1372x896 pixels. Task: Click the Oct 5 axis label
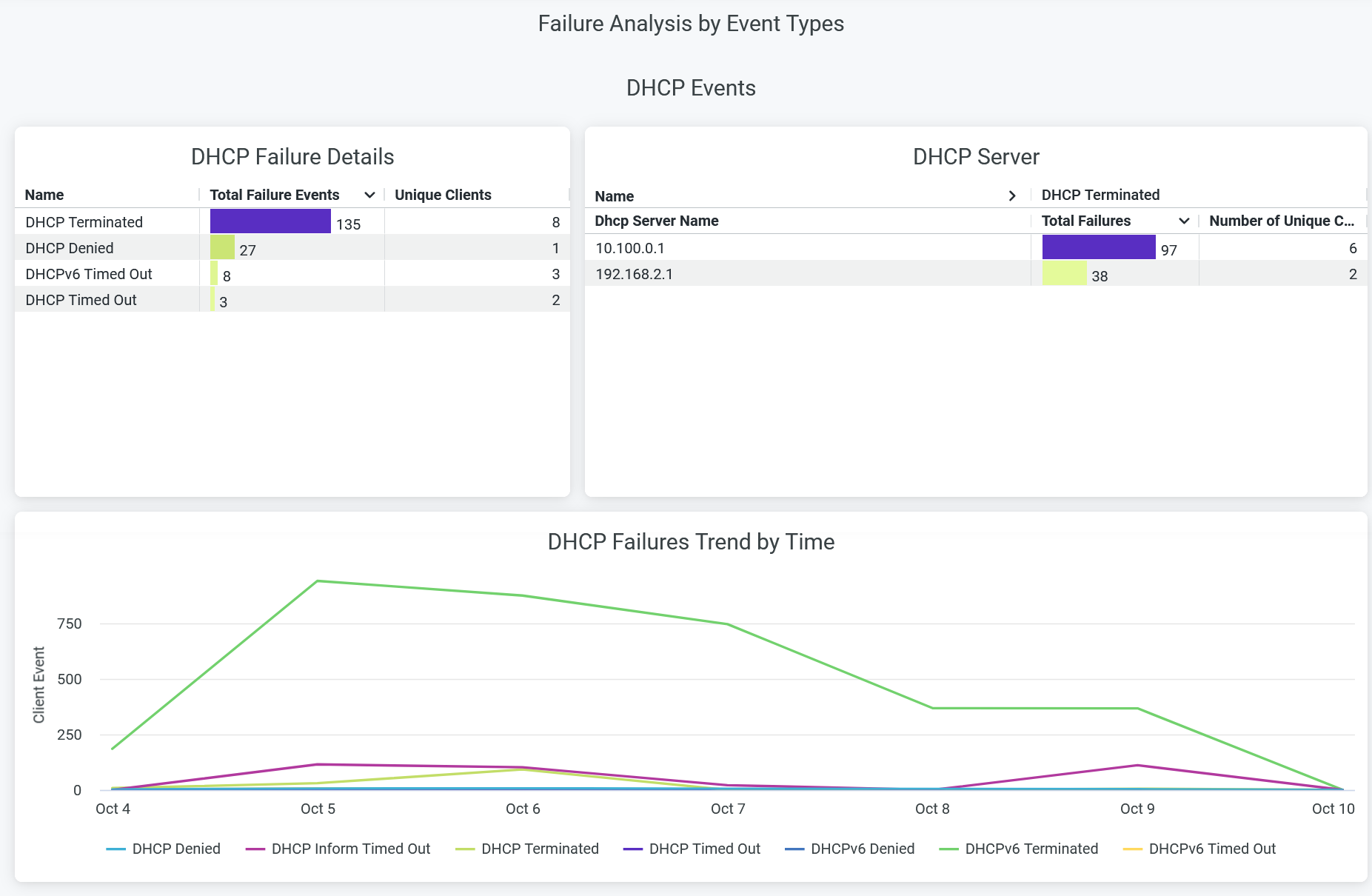(x=318, y=809)
